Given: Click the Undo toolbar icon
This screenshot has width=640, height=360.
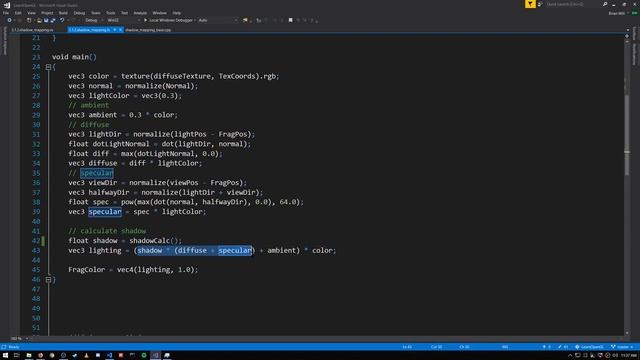Looking at the screenshot, I should 62,20.
